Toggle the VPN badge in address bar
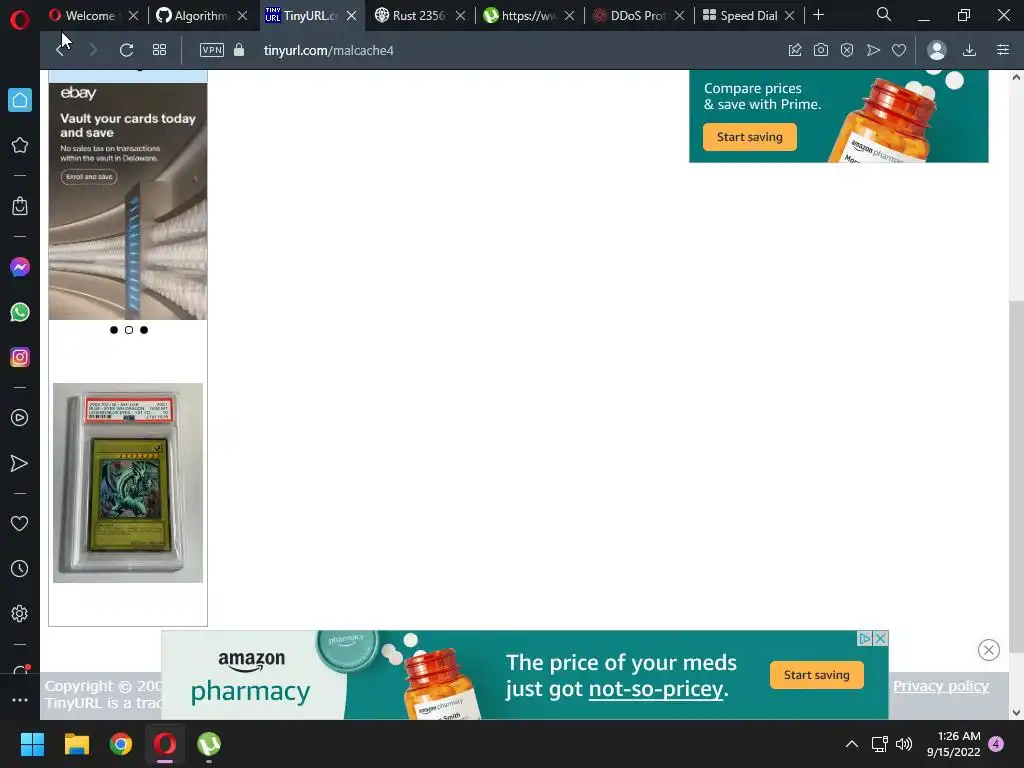Screen dimensions: 1024x768 (x=212, y=50)
